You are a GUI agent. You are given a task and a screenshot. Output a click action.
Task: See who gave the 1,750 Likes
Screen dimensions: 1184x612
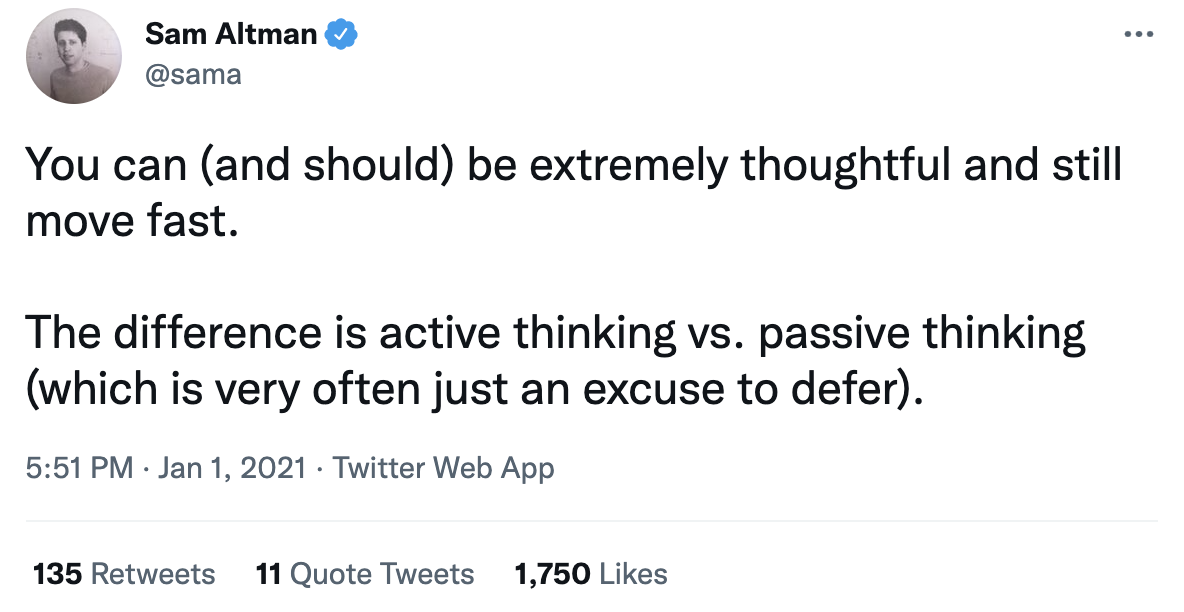point(590,574)
